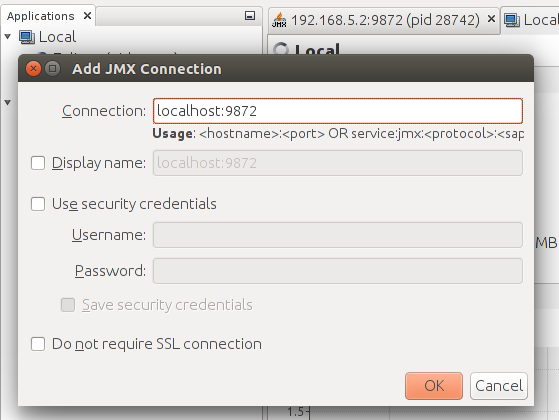Click the JMX icon on 192.168.5.2:9872 tab
Image resolution: width=559 pixels, height=420 pixels.
click(x=279, y=20)
